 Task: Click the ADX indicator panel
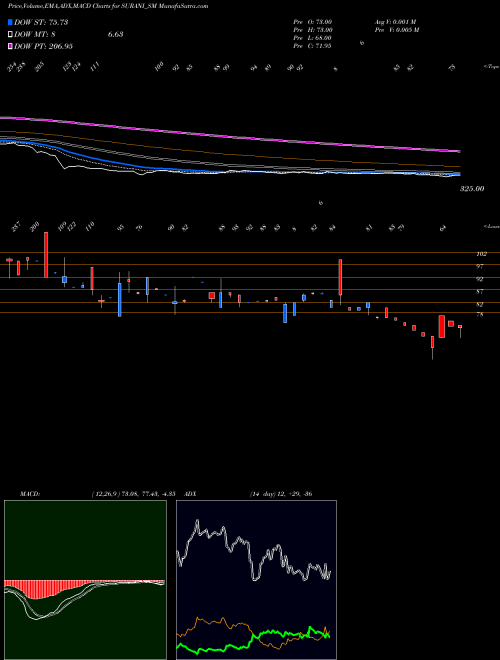[256, 580]
